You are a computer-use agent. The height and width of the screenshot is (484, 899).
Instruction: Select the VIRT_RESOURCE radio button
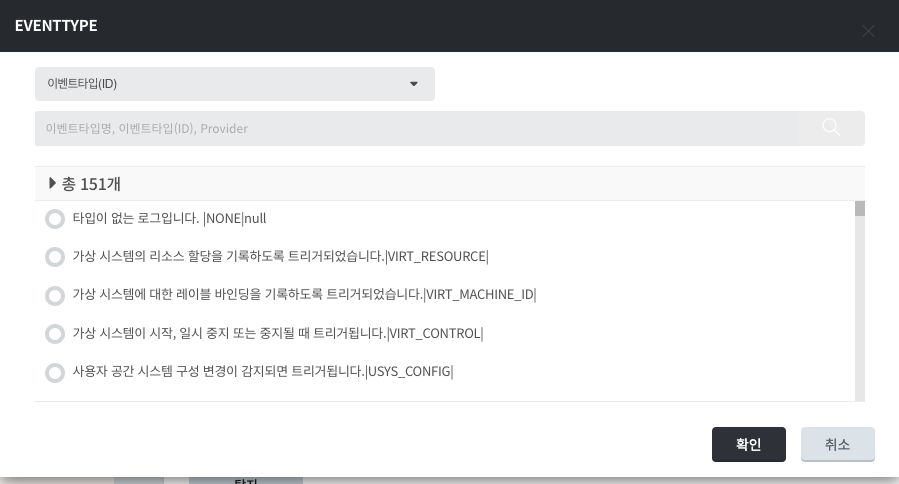55,257
